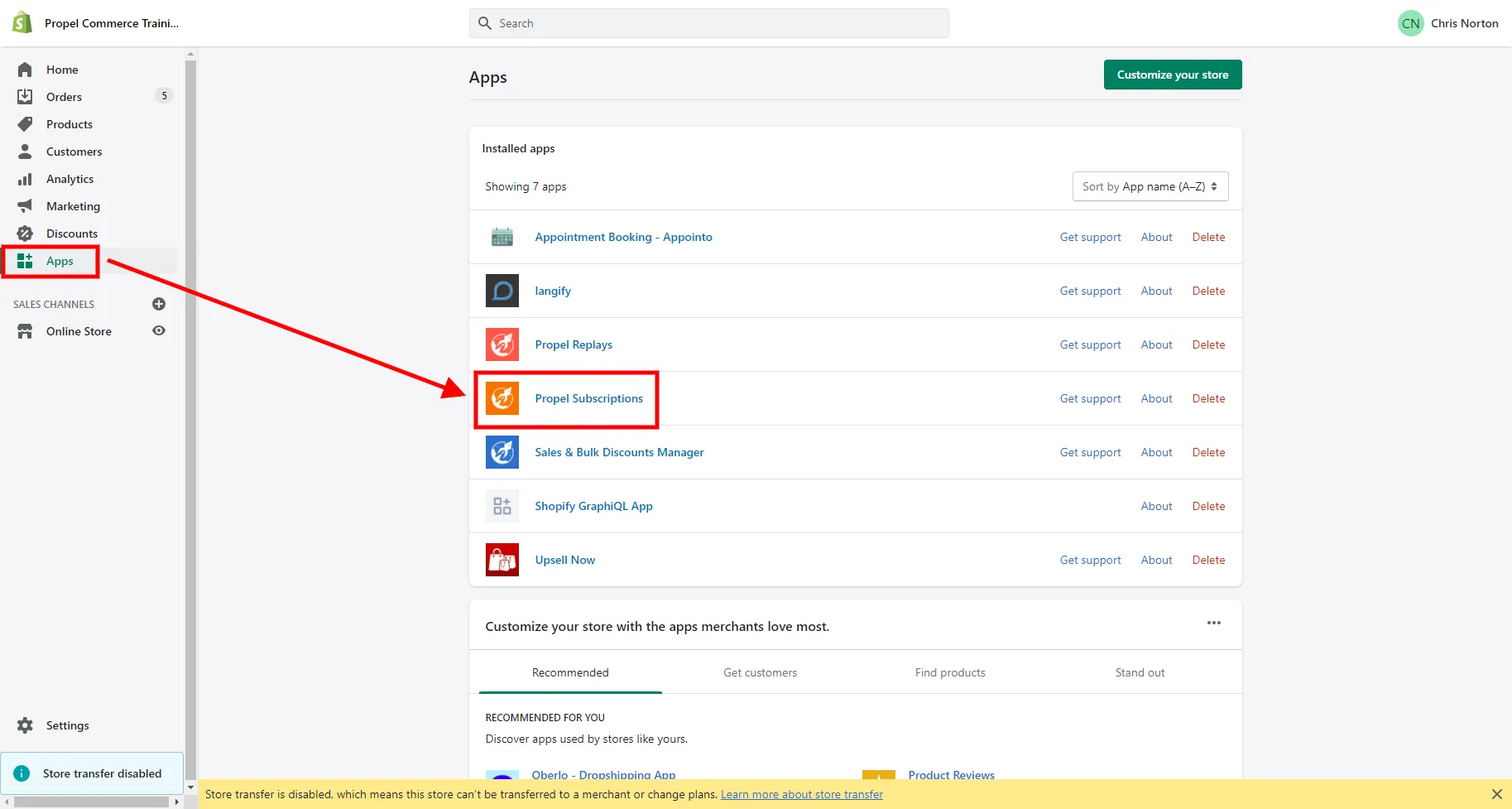1512x809 pixels.
Task: Click the Upsell Now shopping bags icon
Action: point(502,560)
